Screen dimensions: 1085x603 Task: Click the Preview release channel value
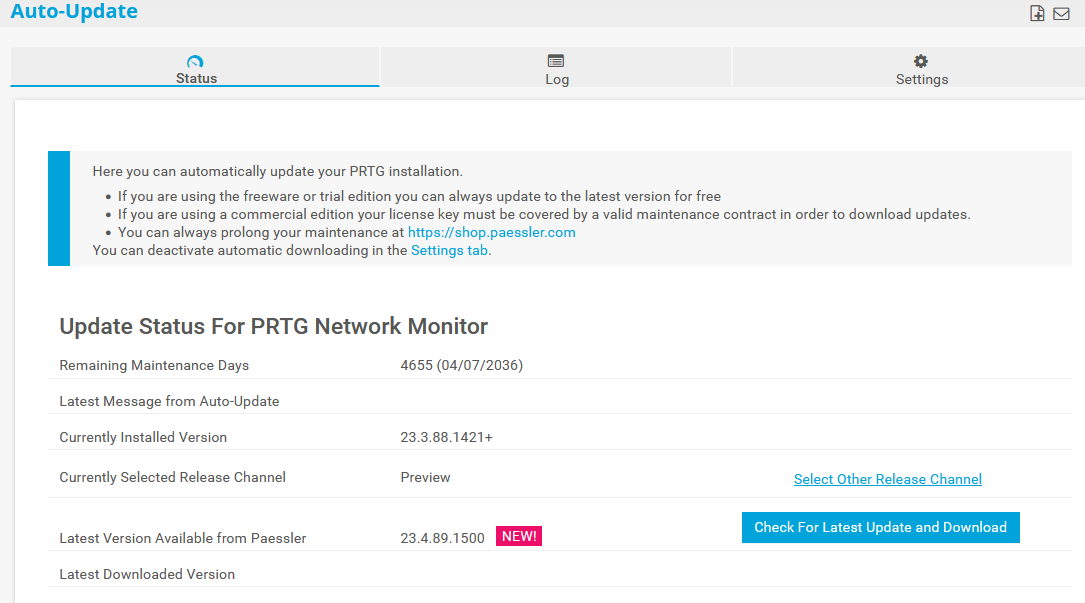tap(425, 477)
